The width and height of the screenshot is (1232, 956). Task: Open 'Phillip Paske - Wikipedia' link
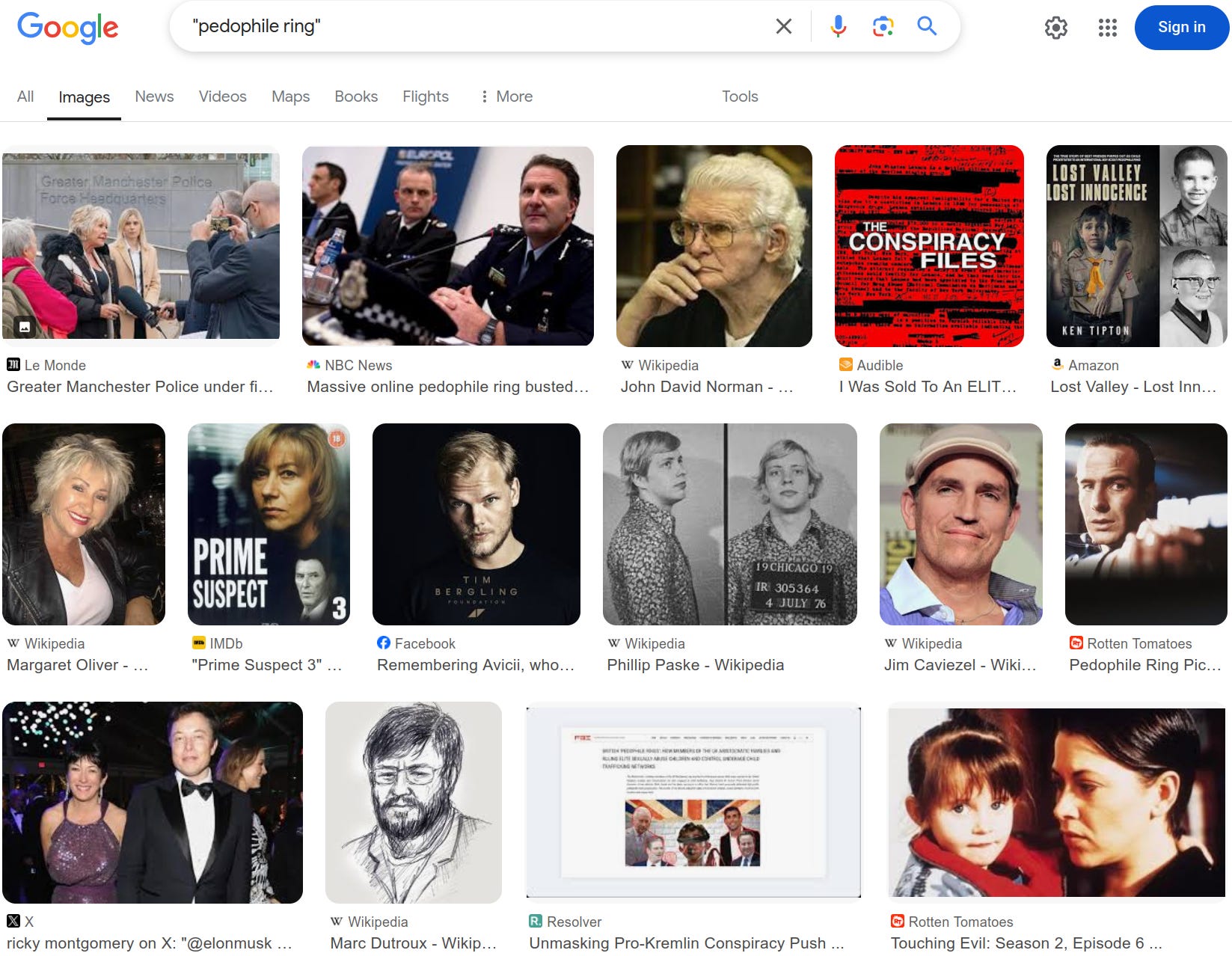(x=695, y=665)
